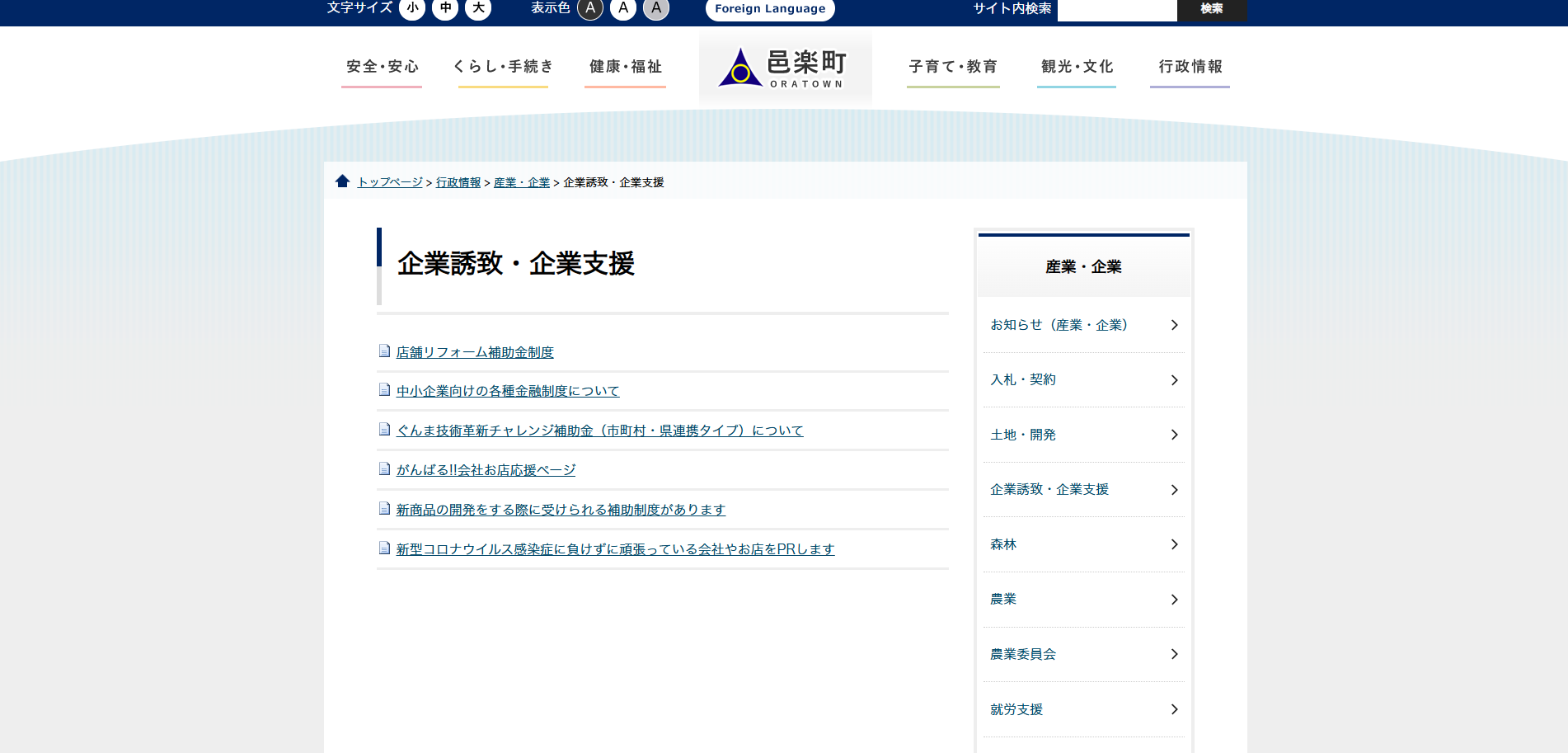
Task: Open 森林 in sidebar
Action: point(1083,544)
